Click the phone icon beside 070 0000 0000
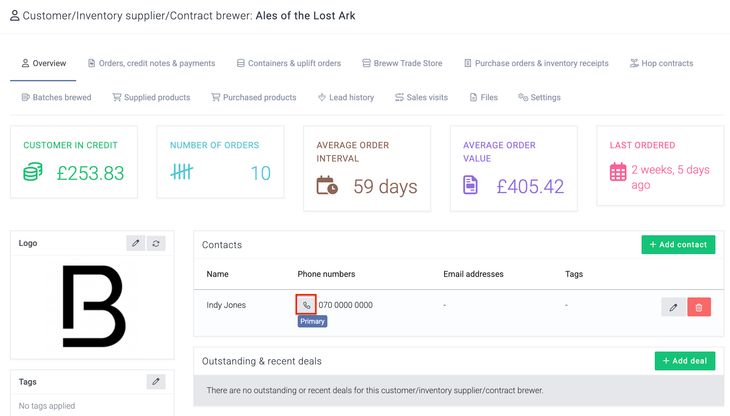This screenshot has width=730, height=416. (307, 305)
